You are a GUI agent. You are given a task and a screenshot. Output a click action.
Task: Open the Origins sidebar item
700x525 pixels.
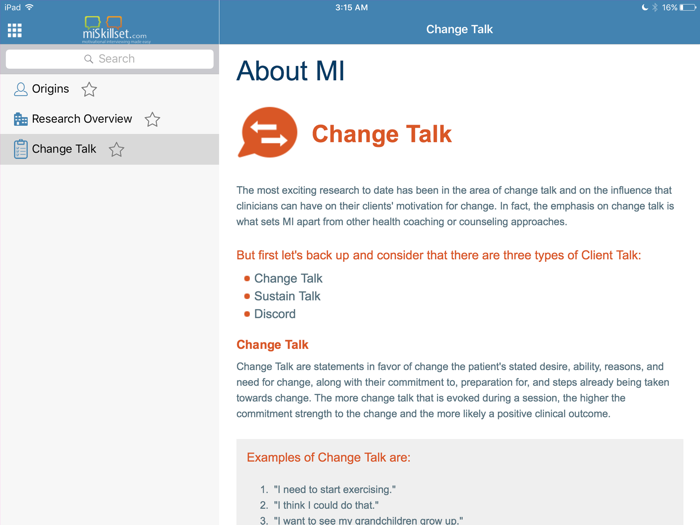(x=109, y=89)
